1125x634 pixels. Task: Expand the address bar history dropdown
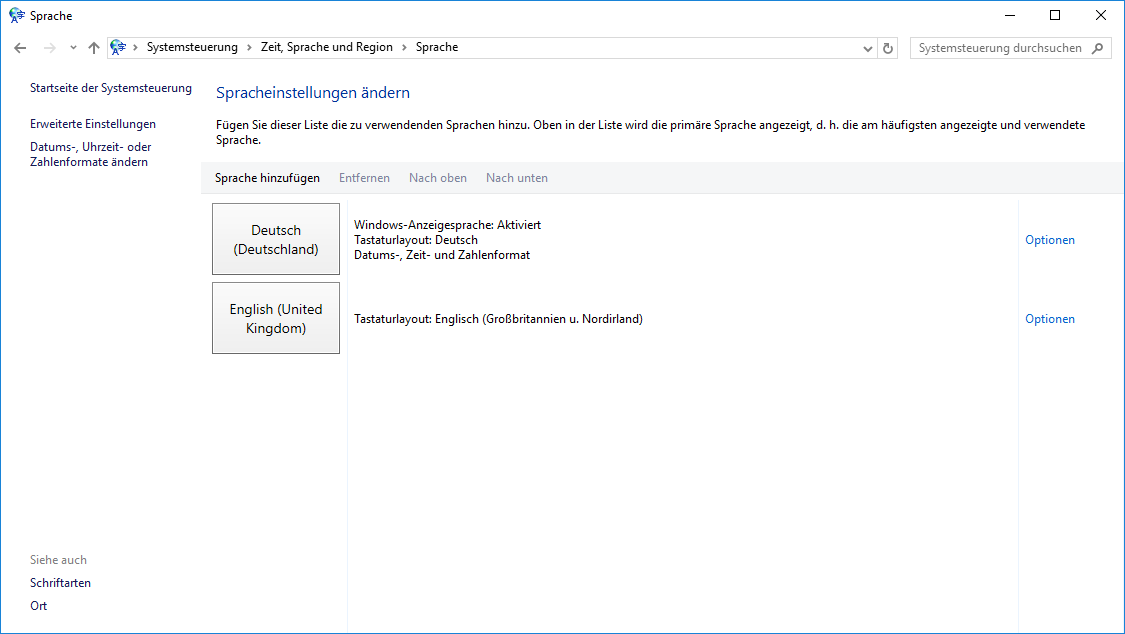click(x=868, y=48)
